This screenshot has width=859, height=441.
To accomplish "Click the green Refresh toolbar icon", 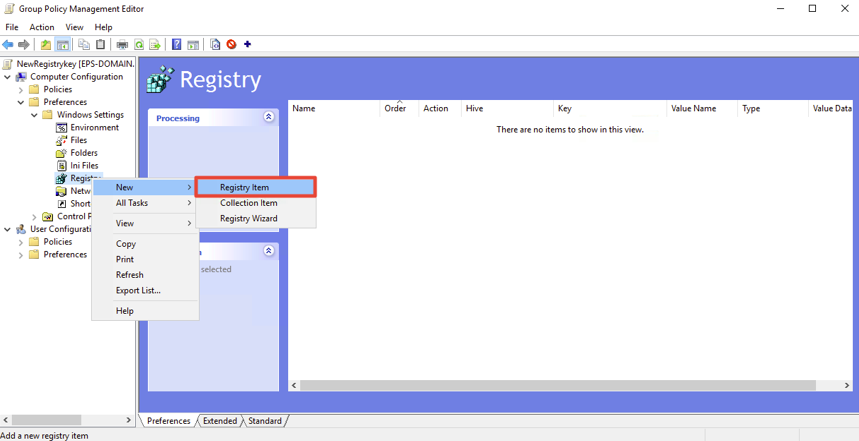I will tap(139, 44).
